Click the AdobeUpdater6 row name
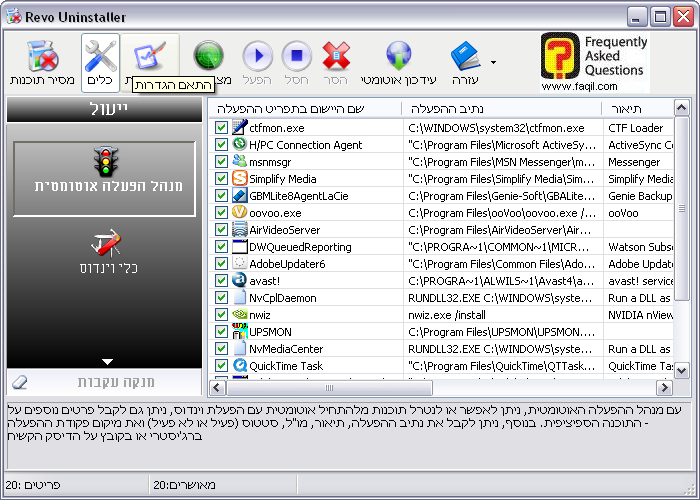 tap(288, 264)
